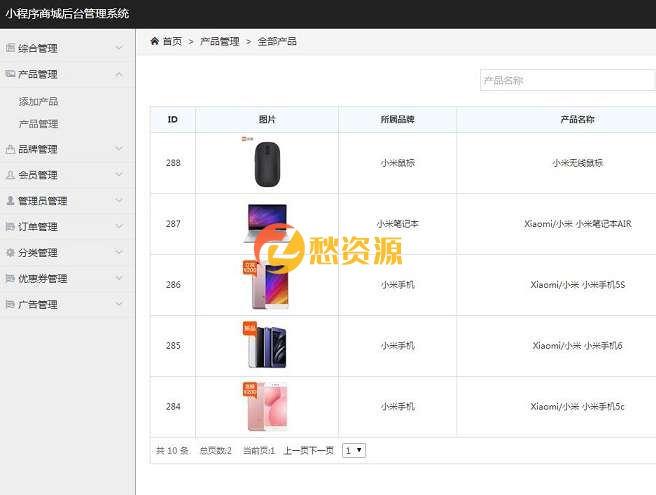Click the ID column header

click(173, 119)
